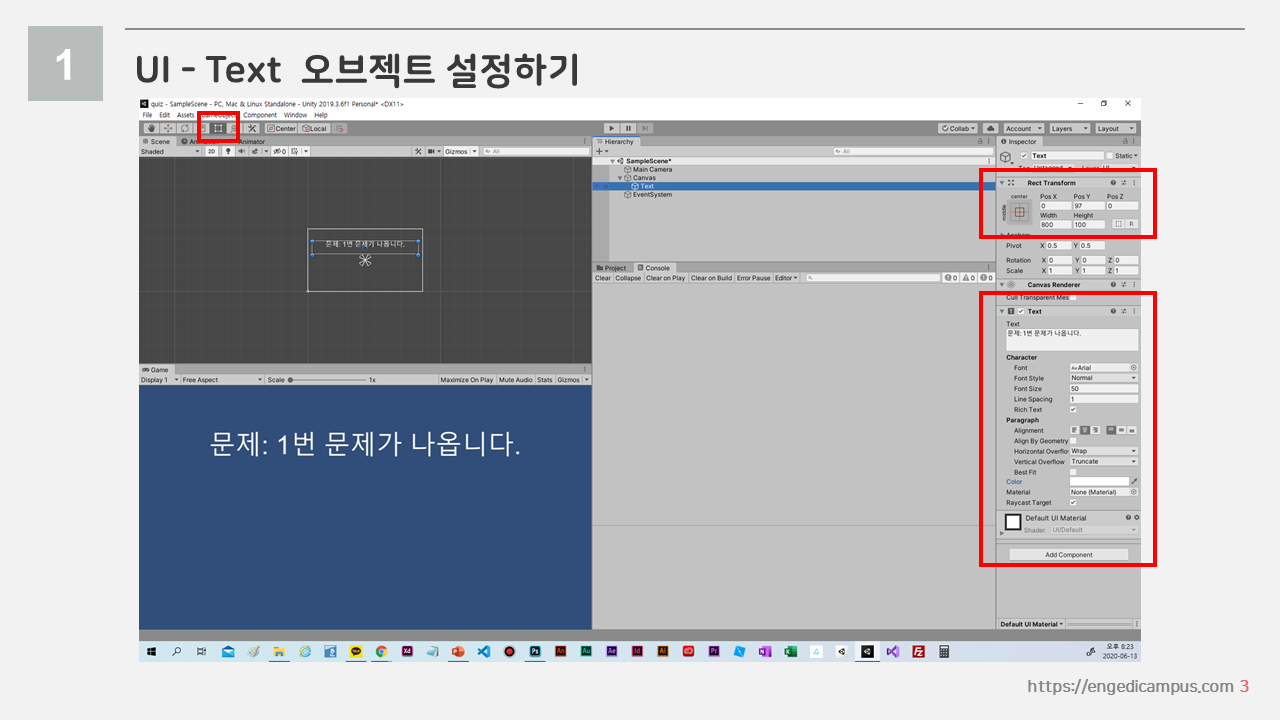Image resolution: width=1280 pixels, height=720 pixels.
Task: Open the Edit menu
Action: [164, 115]
